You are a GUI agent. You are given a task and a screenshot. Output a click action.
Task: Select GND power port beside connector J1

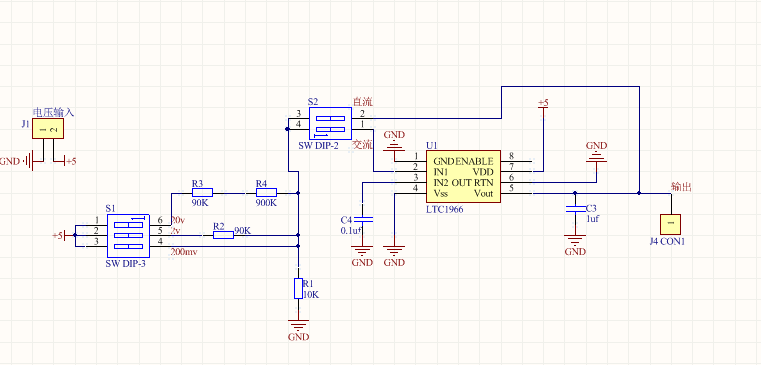[16, 161]
